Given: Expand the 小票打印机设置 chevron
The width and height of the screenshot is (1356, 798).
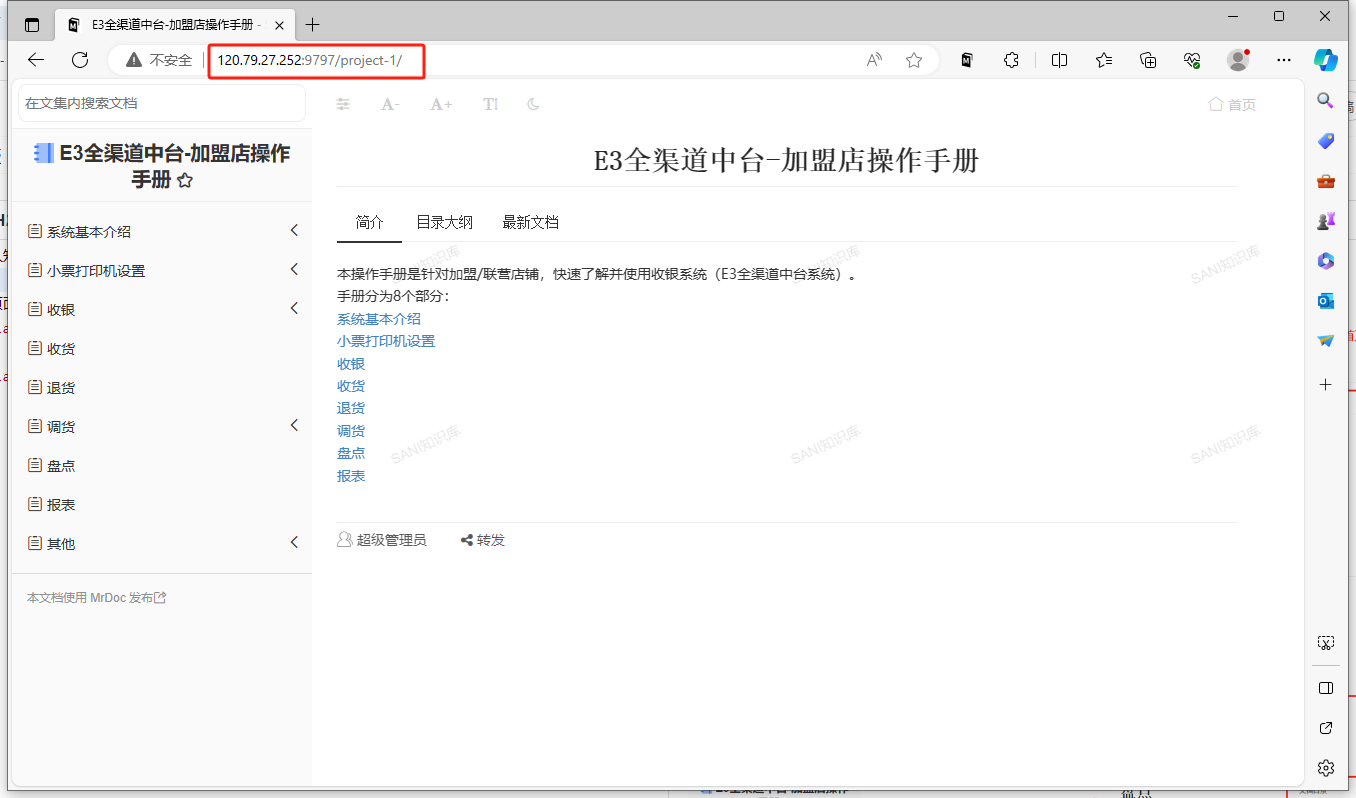Looking at the screenshot, I should pos(294,270).
